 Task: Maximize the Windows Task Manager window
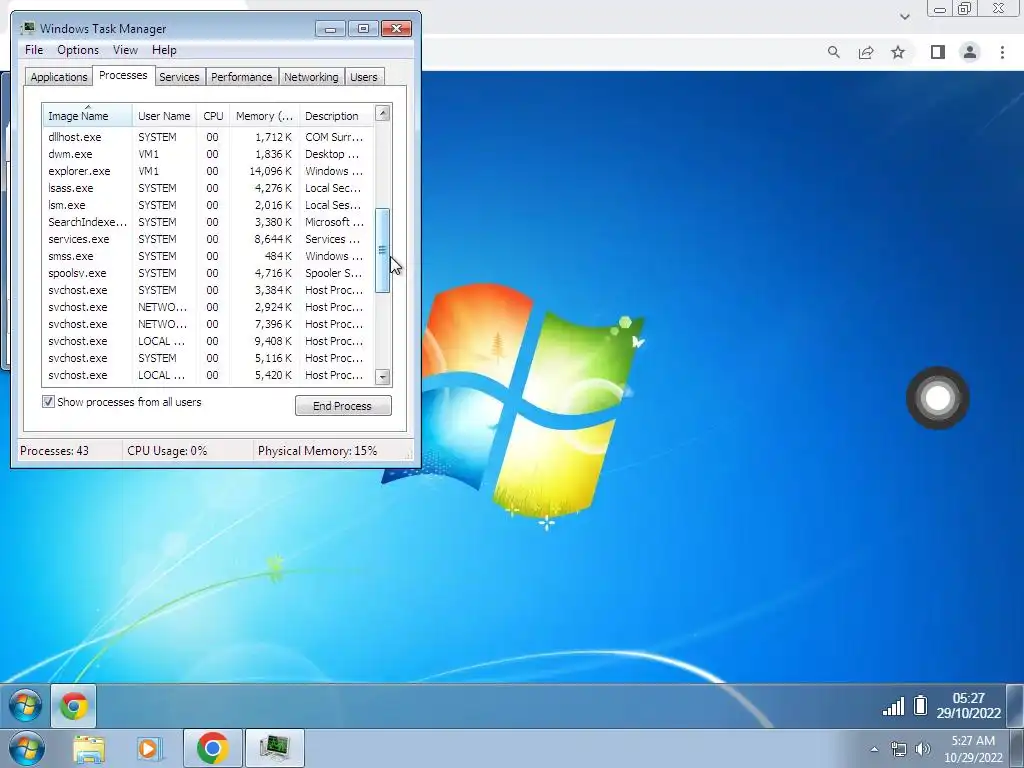click(x=363, y=29)
